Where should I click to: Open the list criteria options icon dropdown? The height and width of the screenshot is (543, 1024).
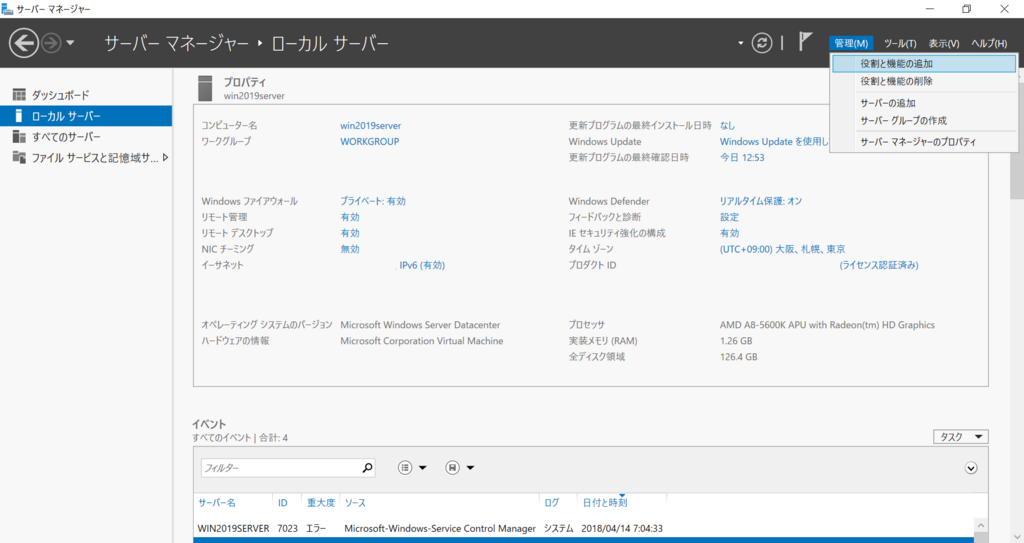[x=412, y=468]
